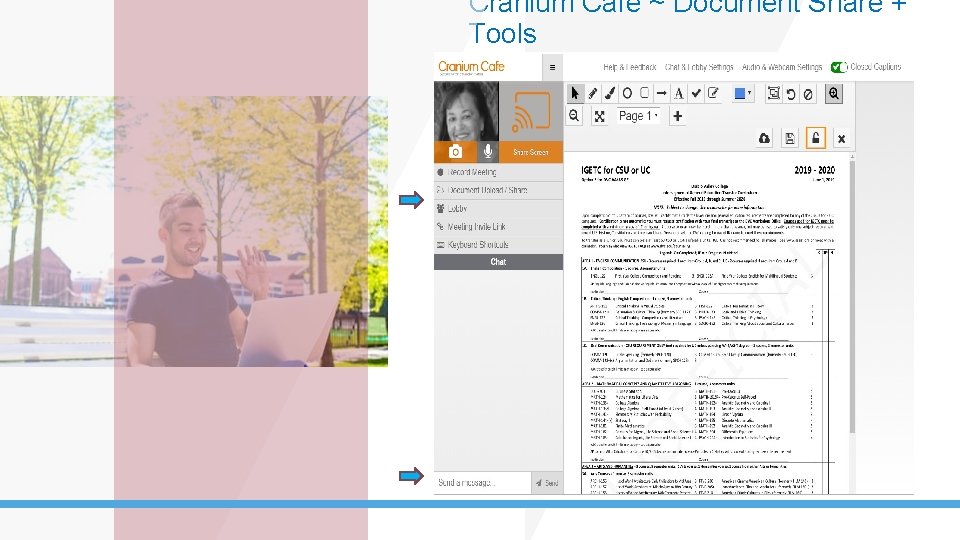Select the pencil drawing tool
The height and width of the screenshot is (540, 960).
click(593, 94)
